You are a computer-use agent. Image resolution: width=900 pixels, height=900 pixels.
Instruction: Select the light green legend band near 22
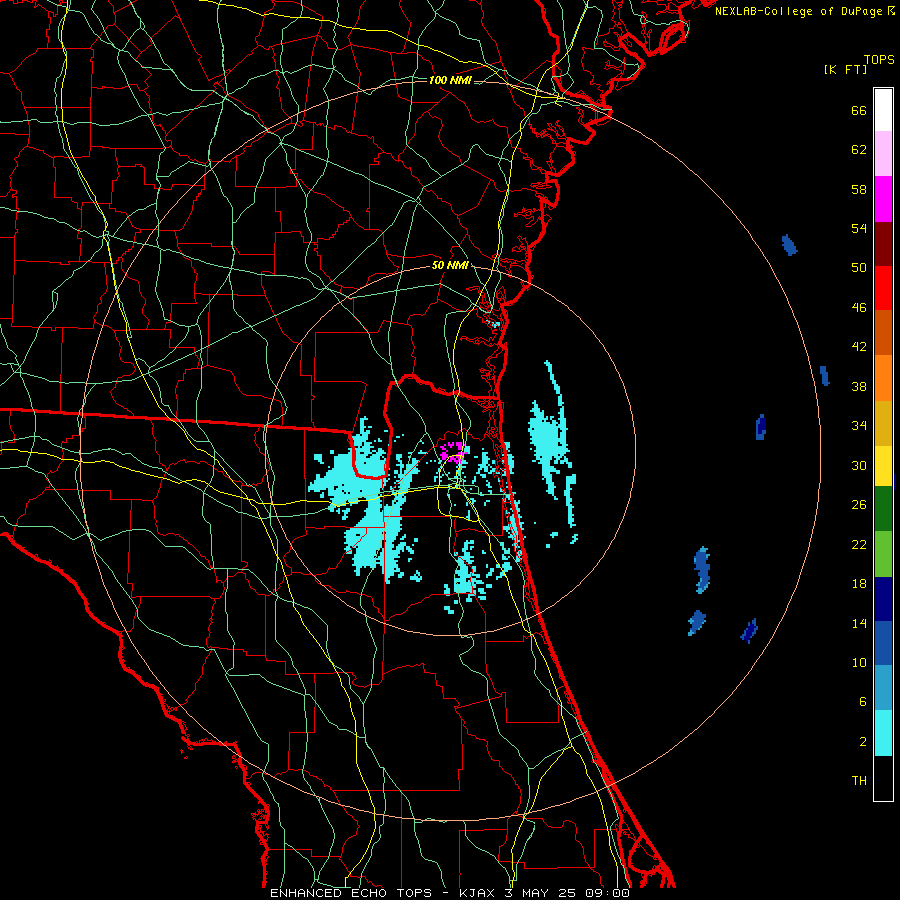pyautogui.click(x=883, y=554)
